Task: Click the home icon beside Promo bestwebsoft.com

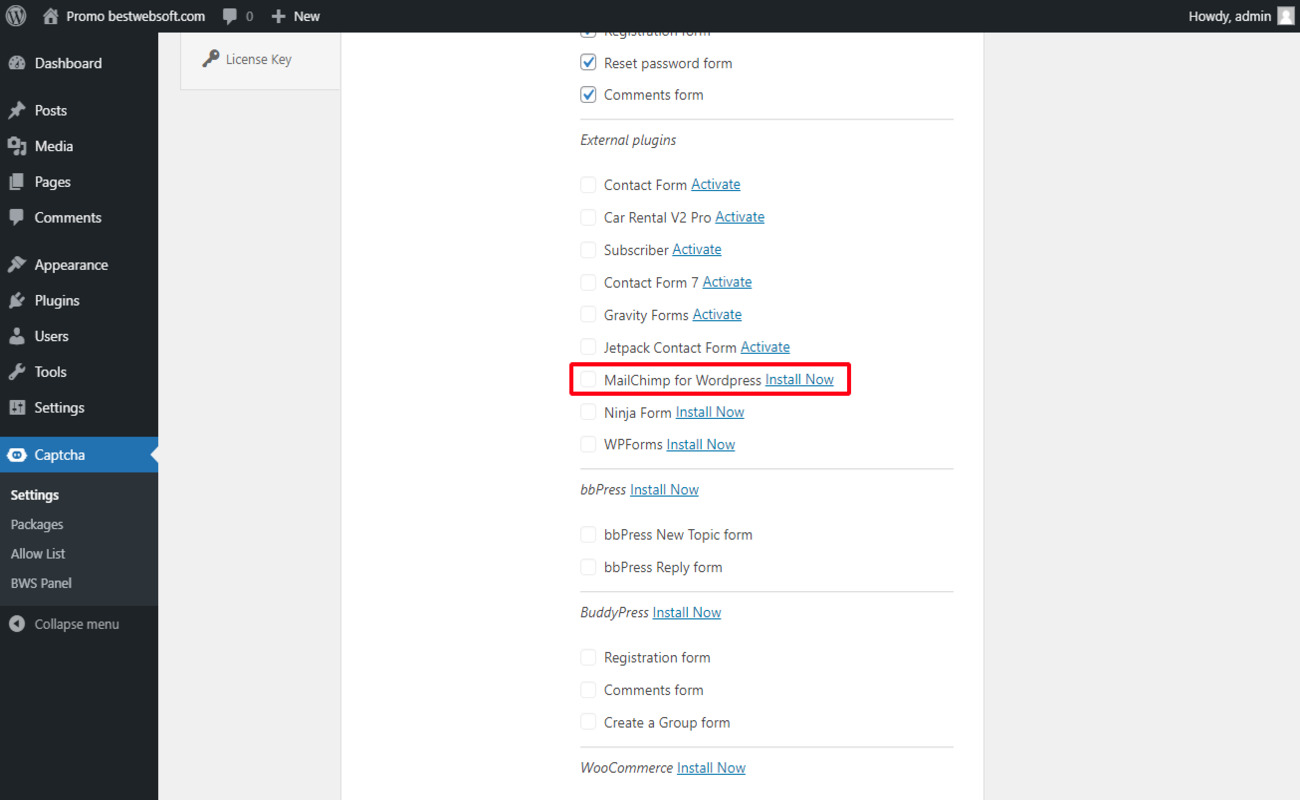Action: 51,16
